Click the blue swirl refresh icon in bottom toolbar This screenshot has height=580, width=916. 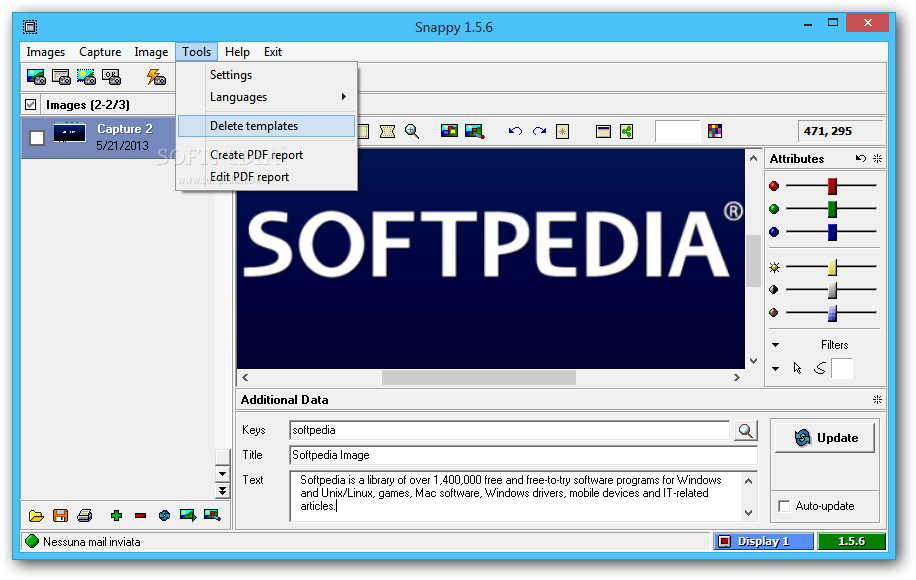[x=164, y=516]
